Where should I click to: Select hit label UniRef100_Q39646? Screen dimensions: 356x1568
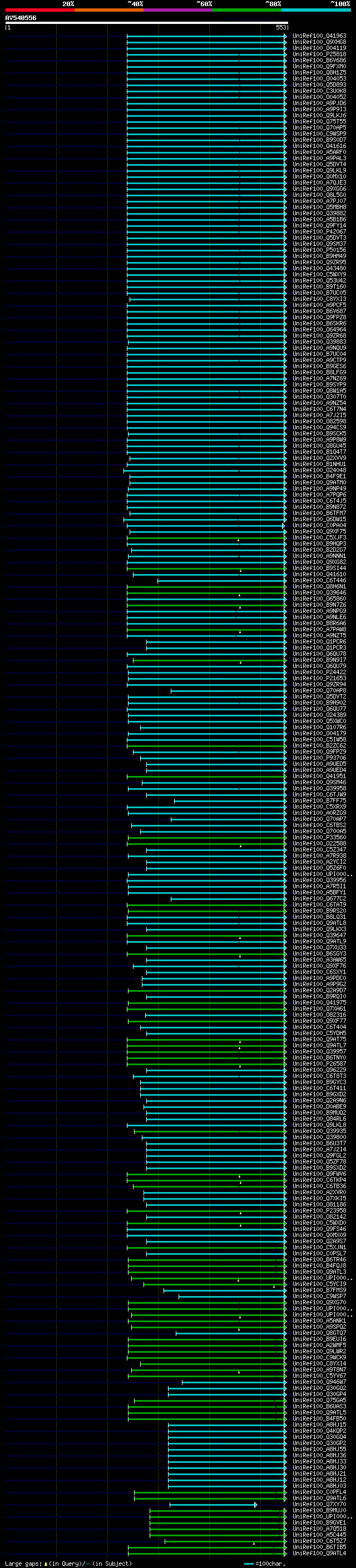[x=319, y=592]
